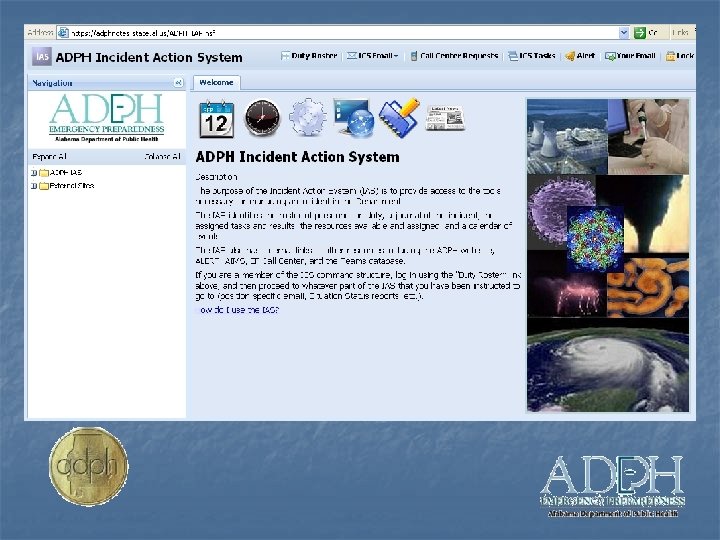The height and width of the screenshot is (540, 720).
Task: Collapse the Navigation panel with double-arrow
Action: (x=178, y=83)
